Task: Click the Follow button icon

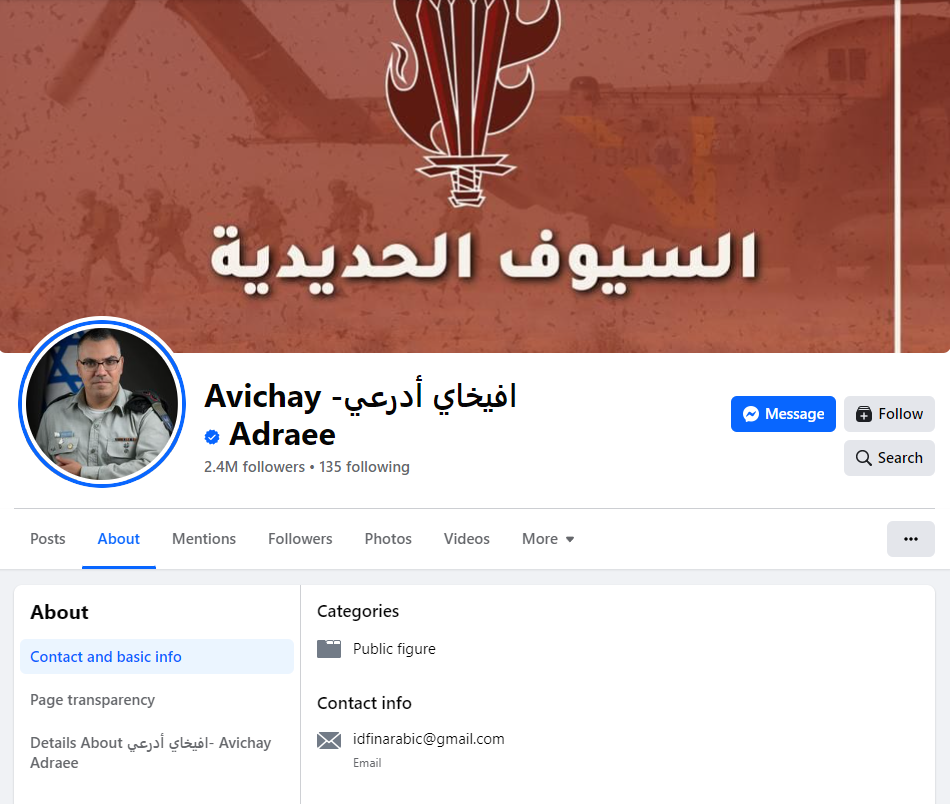Action: [863, 414]
